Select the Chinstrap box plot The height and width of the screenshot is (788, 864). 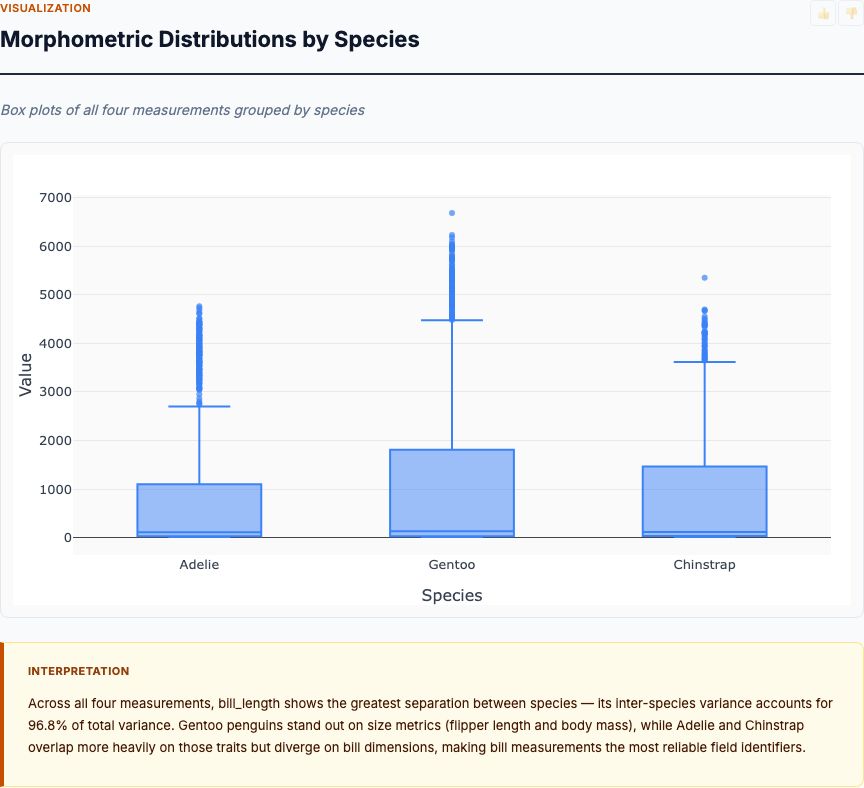(x=705, y=498)
